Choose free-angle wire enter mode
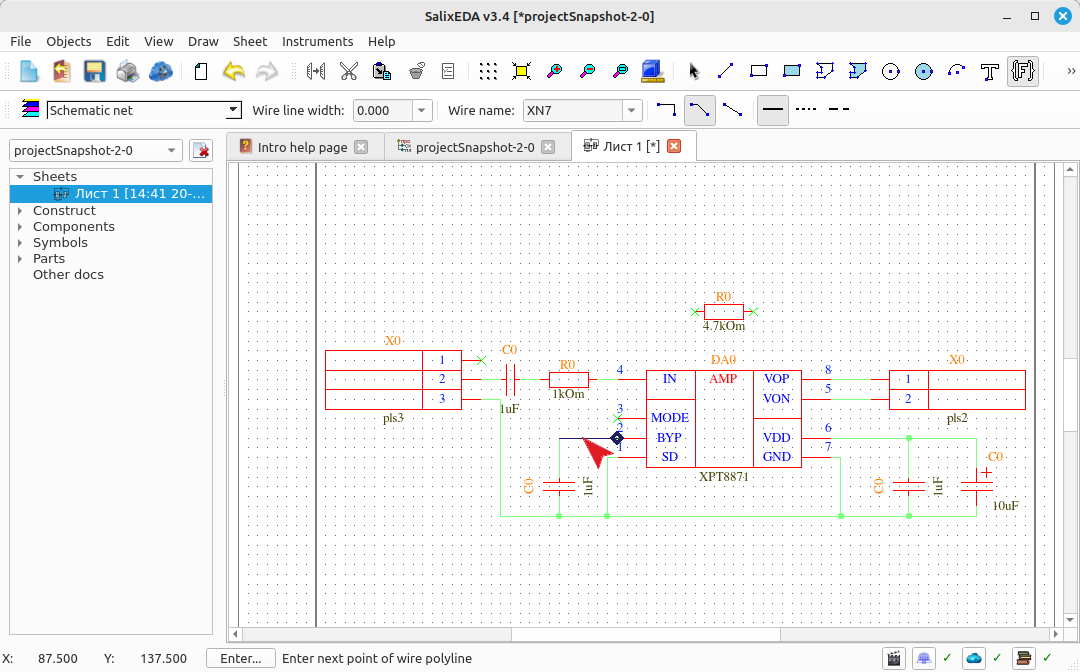 pyautogui.click(x=732, y=109)
